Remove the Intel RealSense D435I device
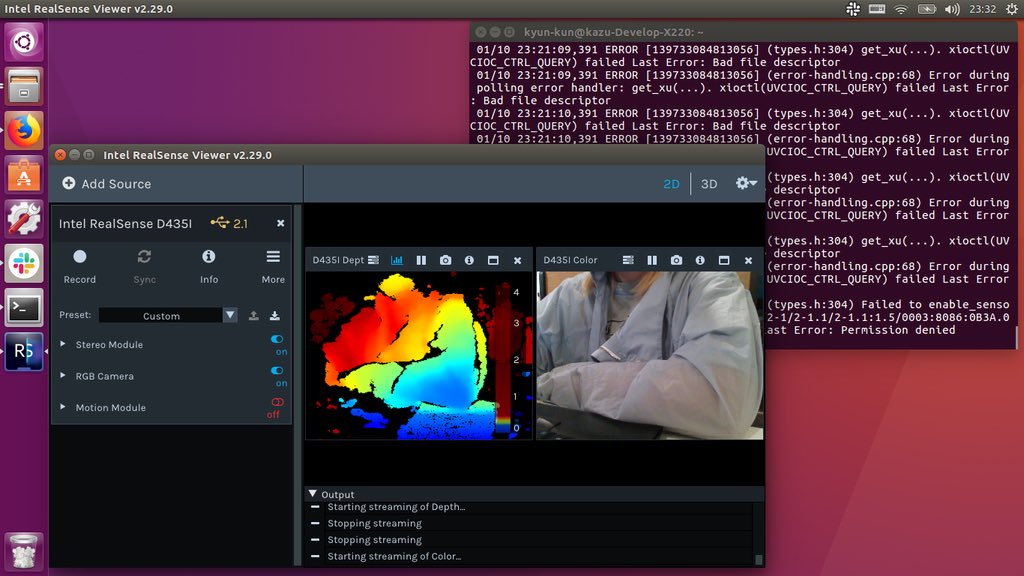This screenshot has width=1024, height=576. [281, 223]
